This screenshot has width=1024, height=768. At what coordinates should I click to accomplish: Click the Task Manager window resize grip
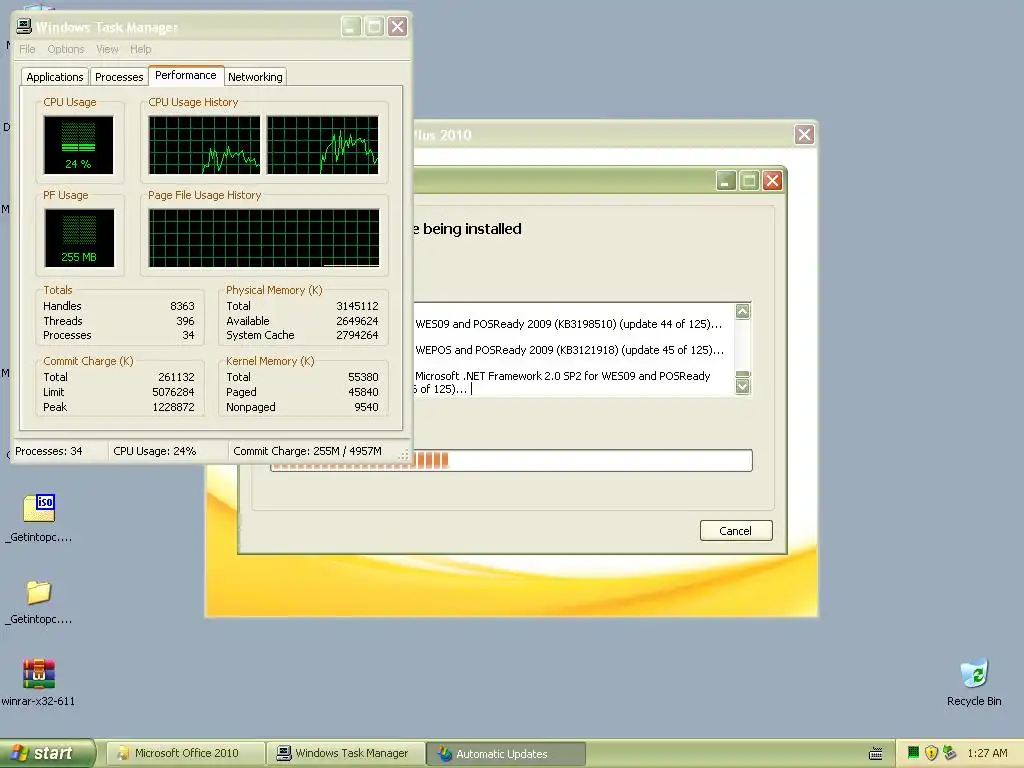pyautogui.click(x=404, y=455)
